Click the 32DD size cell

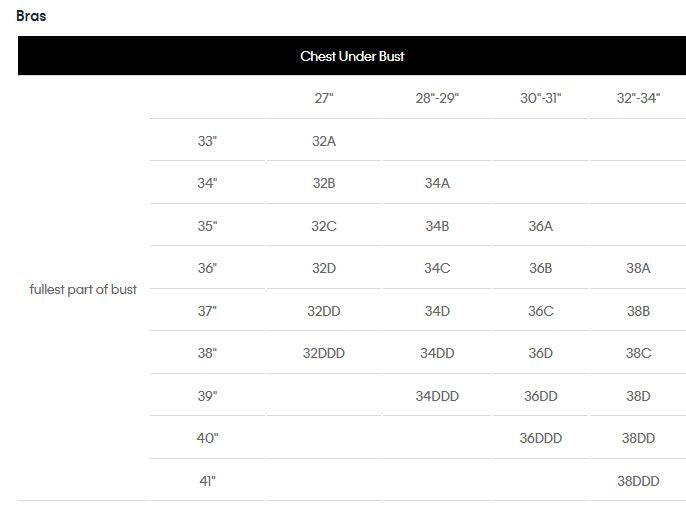click(324, 311)
